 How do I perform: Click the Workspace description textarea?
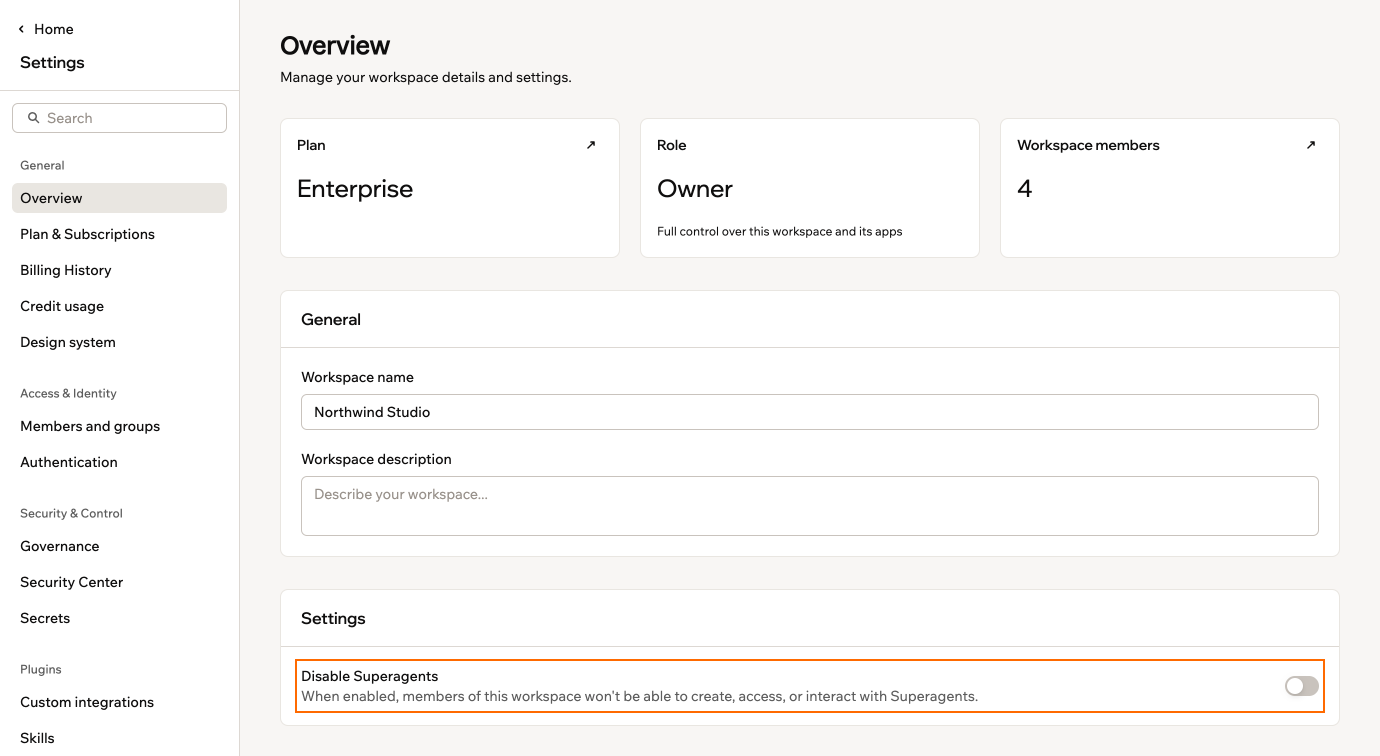tap(809, 506)
